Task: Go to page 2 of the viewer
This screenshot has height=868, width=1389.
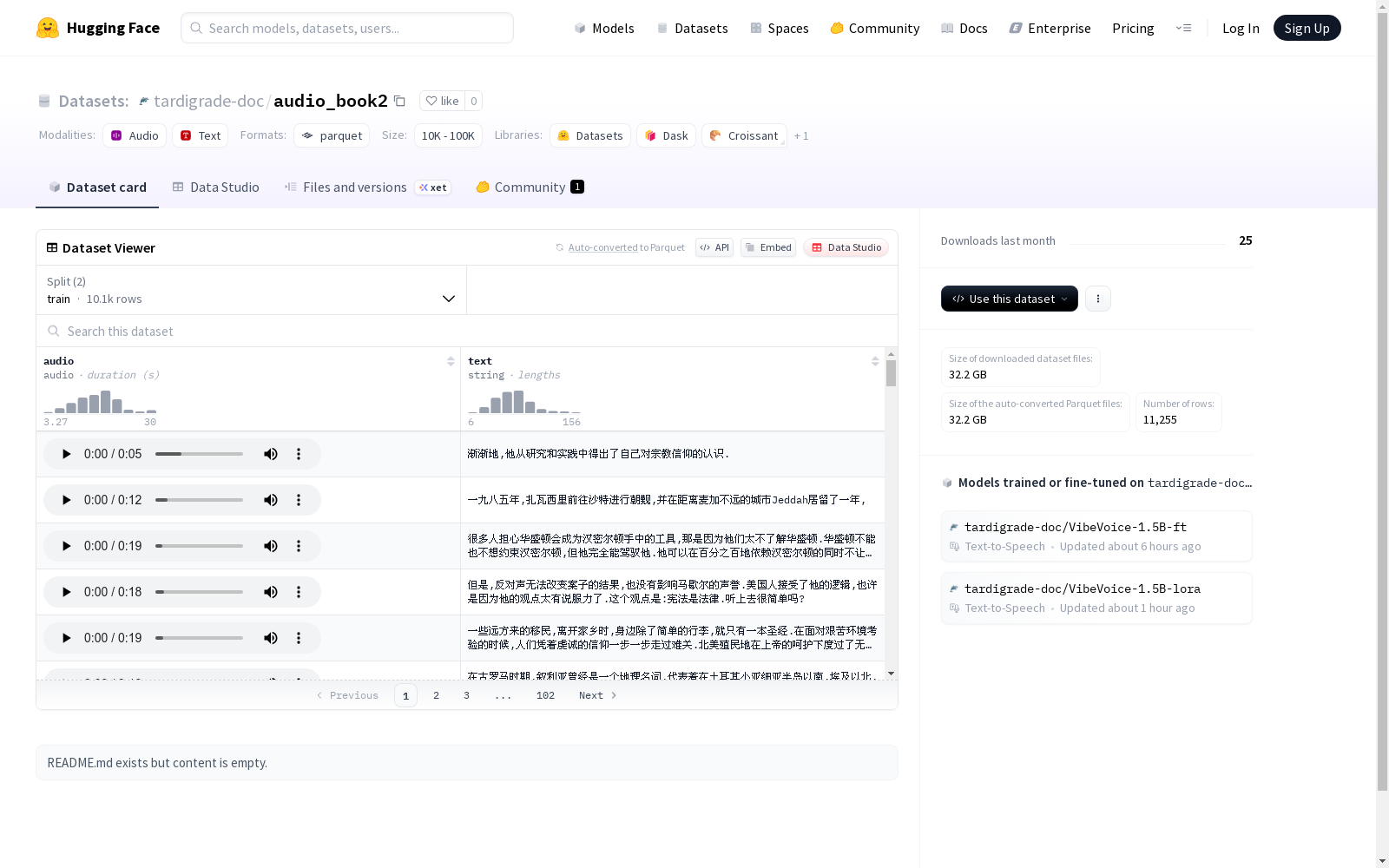Action: pyautogui.click(x=436, y=695)
